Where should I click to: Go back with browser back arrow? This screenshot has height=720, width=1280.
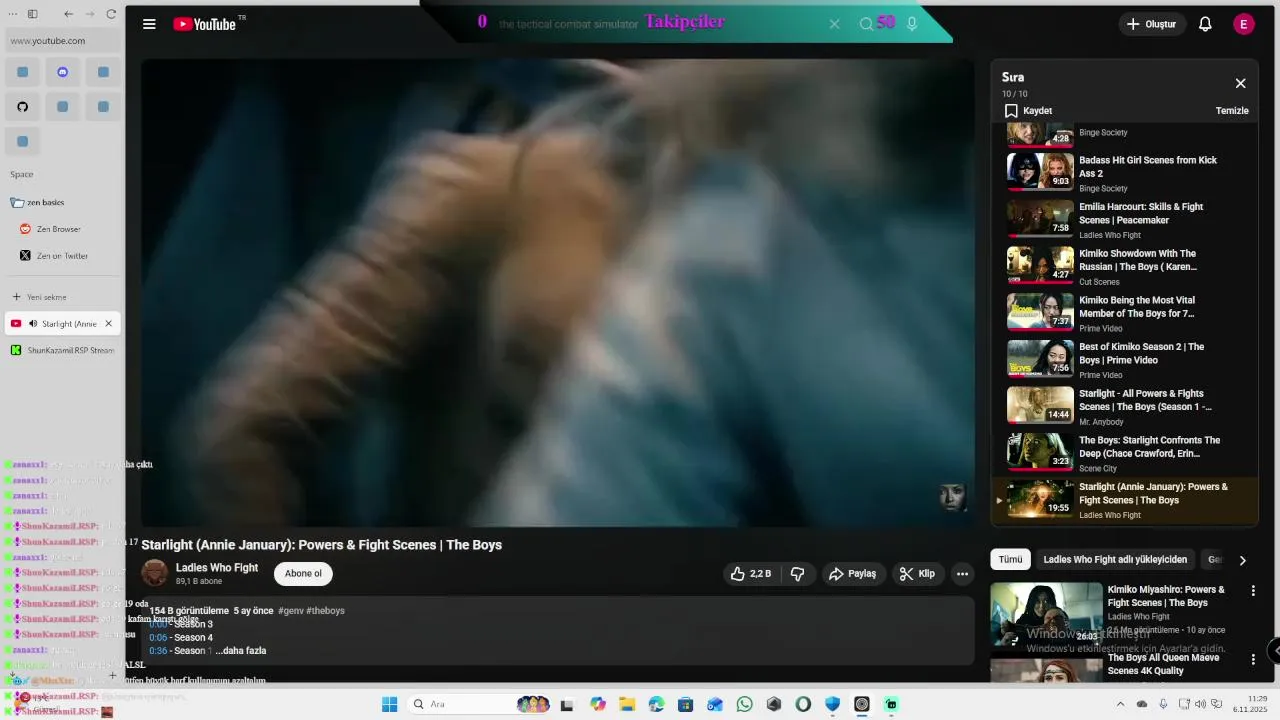point(68,14)
